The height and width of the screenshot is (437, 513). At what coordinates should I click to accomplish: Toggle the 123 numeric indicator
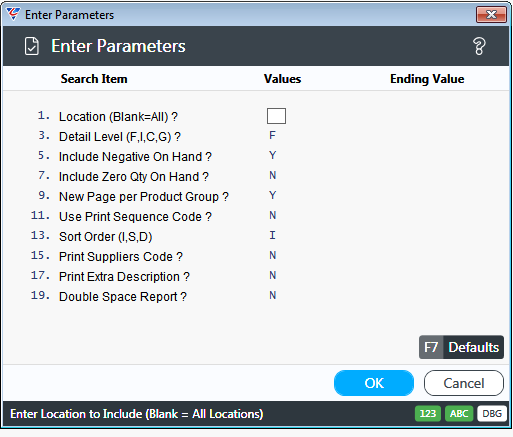(x=428, y=414)
